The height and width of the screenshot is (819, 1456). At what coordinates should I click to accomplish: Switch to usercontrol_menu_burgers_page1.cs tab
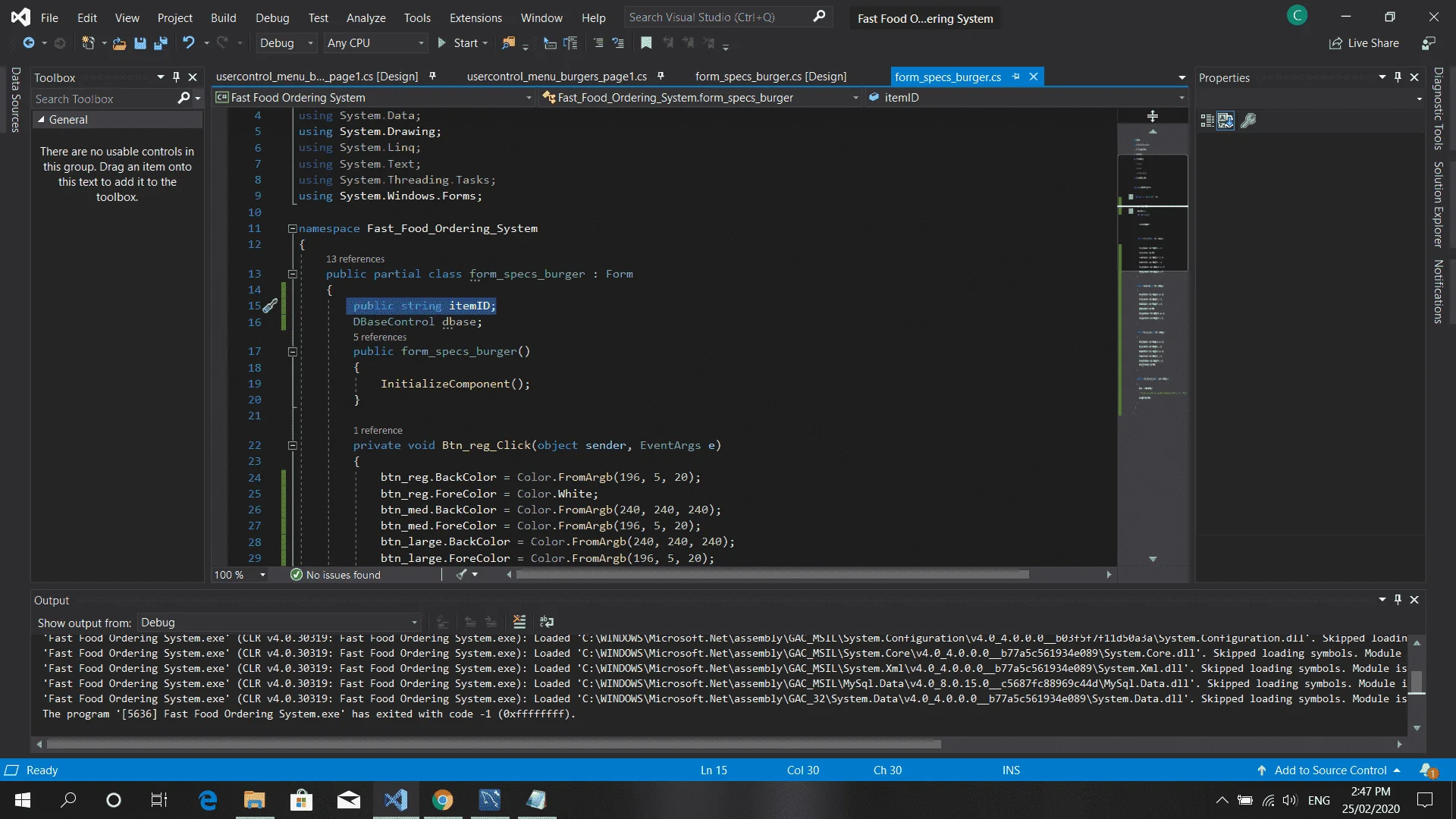tap(557, 77)
